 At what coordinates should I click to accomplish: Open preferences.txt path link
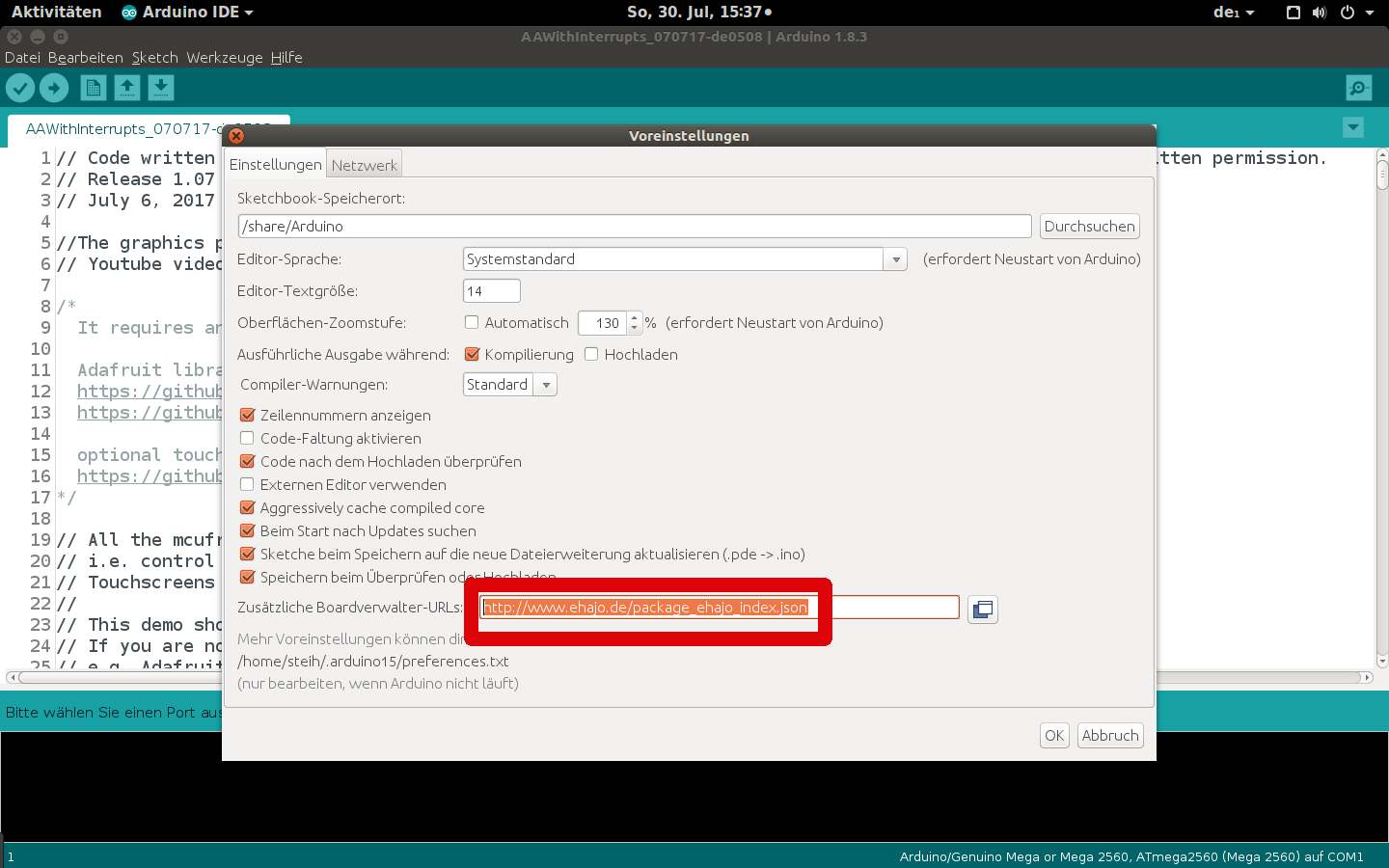click(x=372, y=662)
